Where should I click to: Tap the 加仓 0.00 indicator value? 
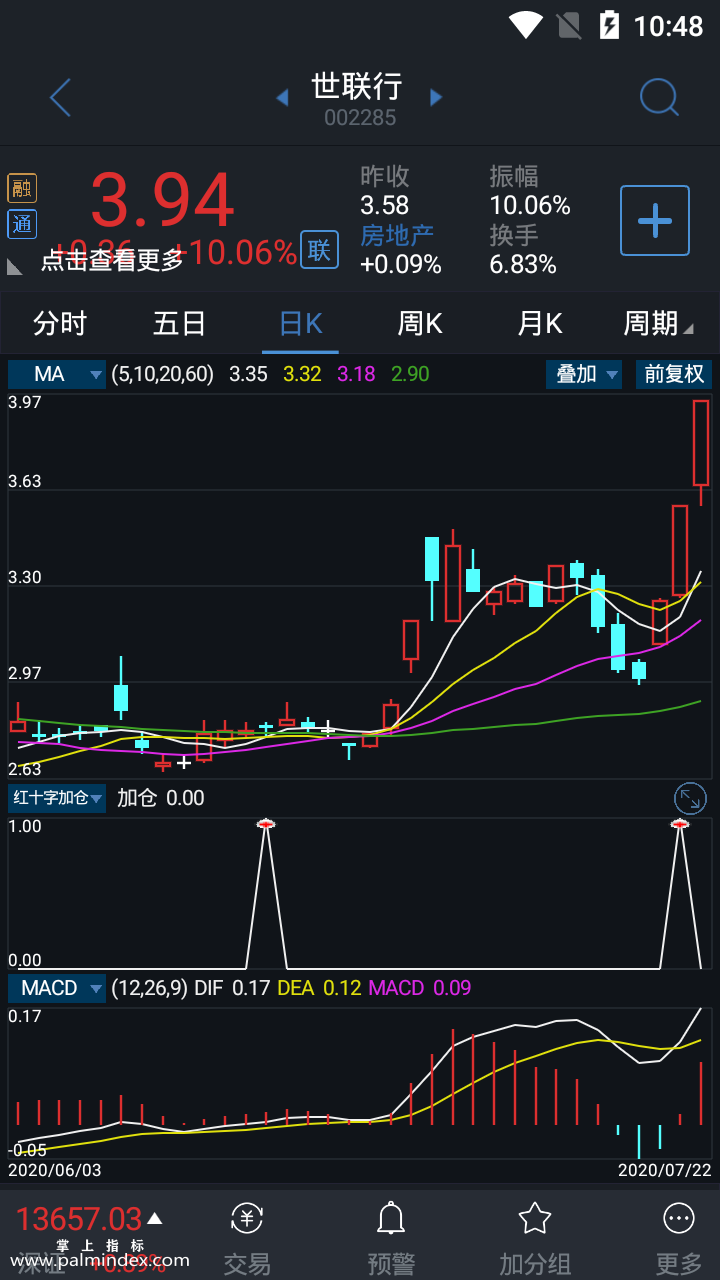tap(160, 798)
